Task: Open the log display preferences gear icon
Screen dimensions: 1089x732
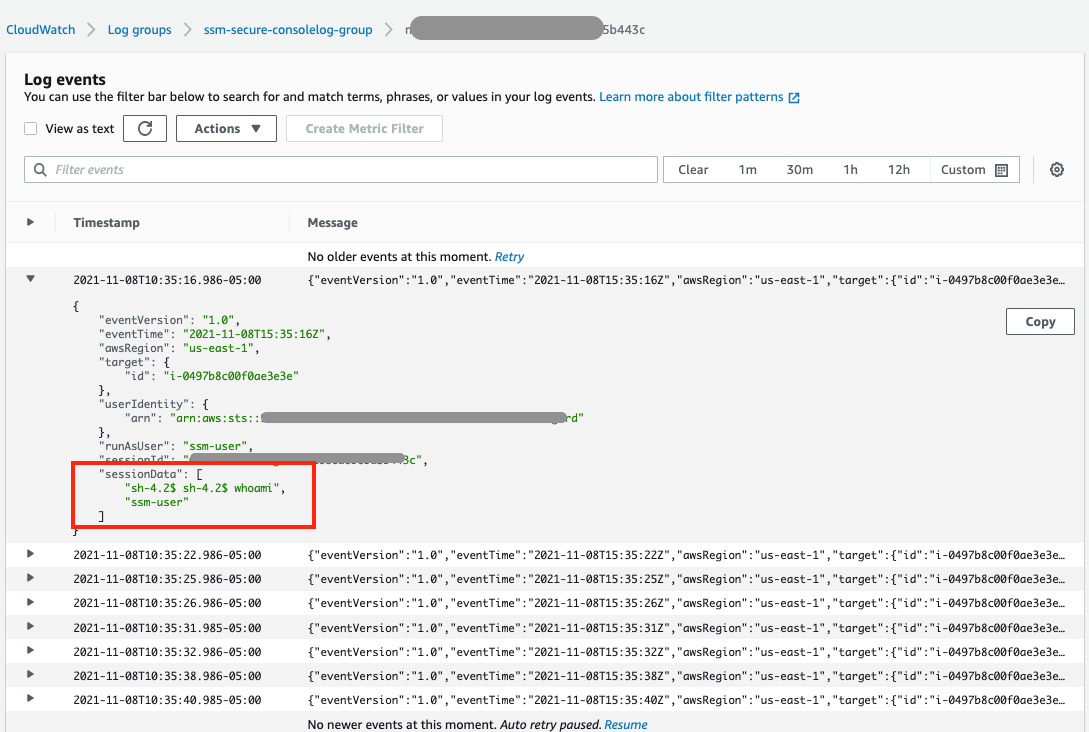Action: point(1057,169)
